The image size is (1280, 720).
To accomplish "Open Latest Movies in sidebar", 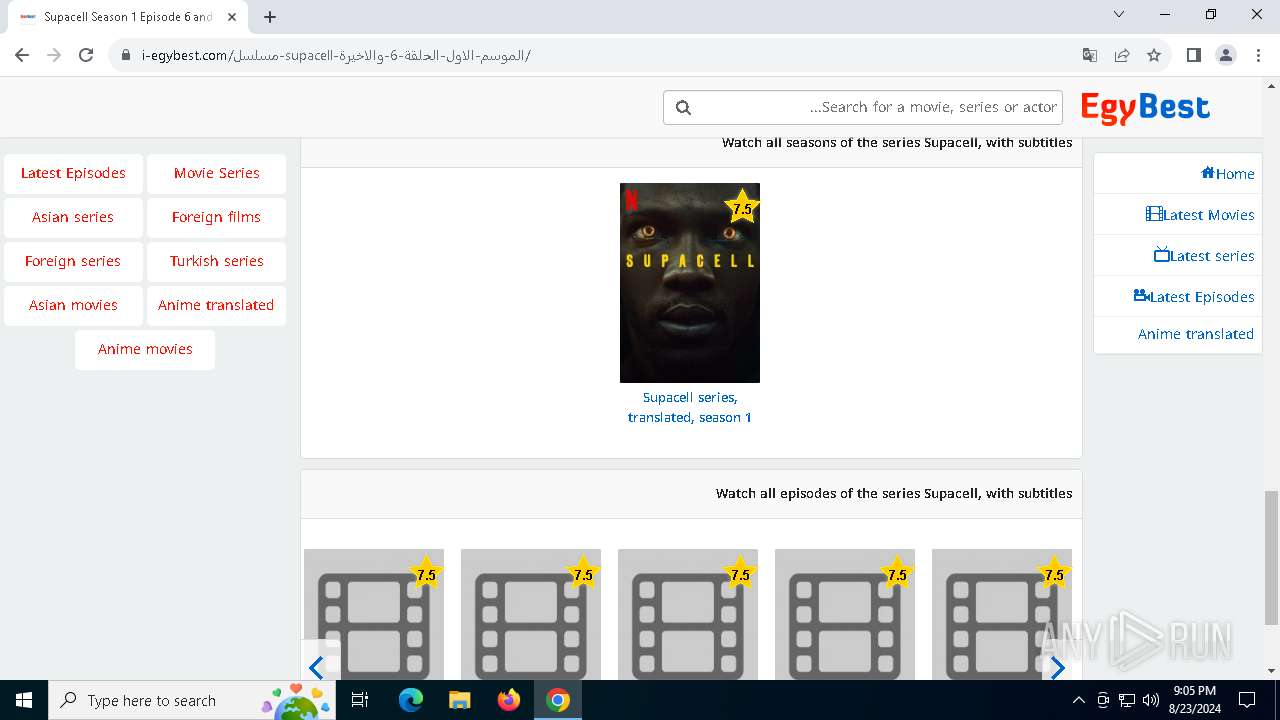I will click(x=1208, y=215).
